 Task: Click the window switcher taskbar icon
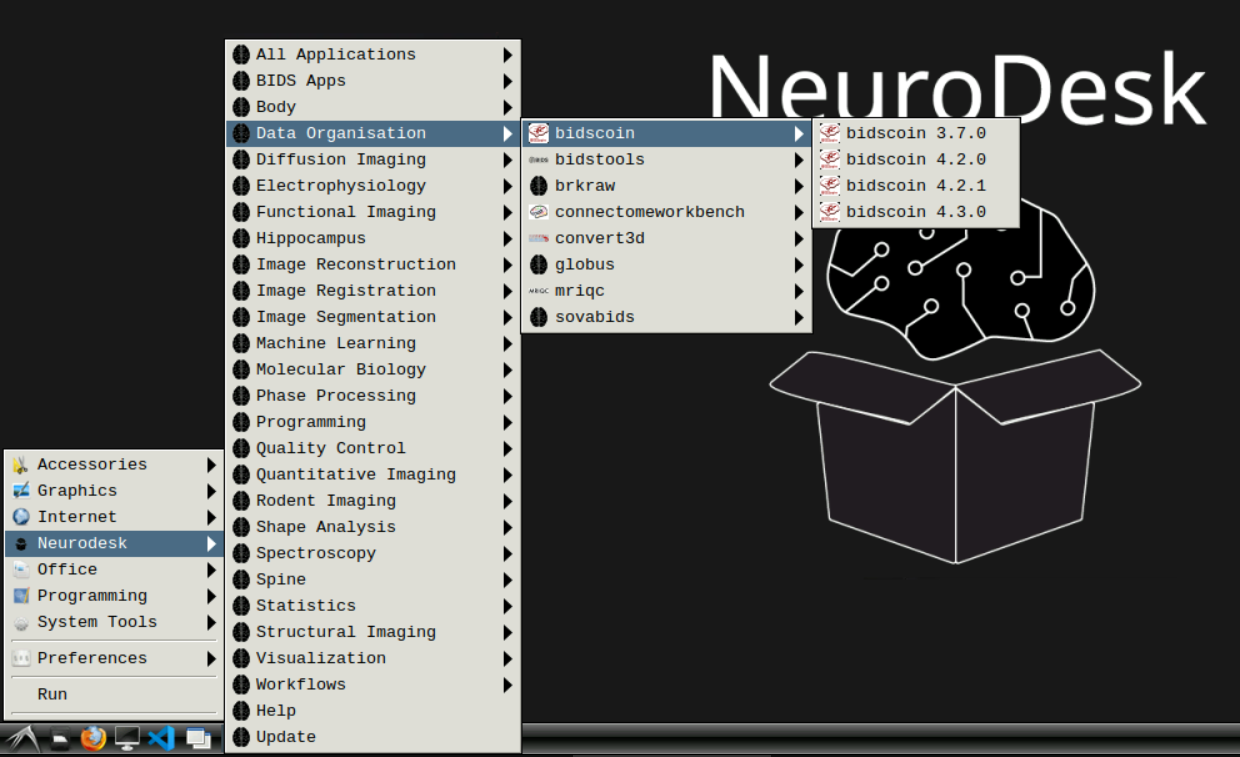pos(198,740)
